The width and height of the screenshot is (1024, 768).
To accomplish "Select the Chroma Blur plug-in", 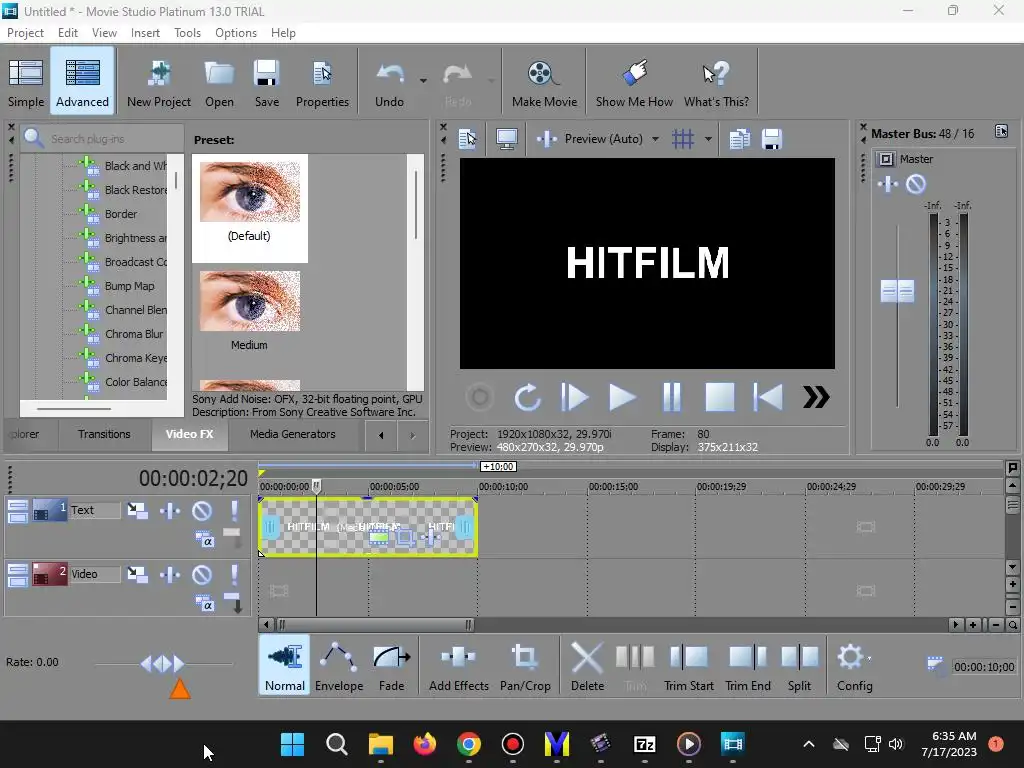I will (x=134, y=334).
